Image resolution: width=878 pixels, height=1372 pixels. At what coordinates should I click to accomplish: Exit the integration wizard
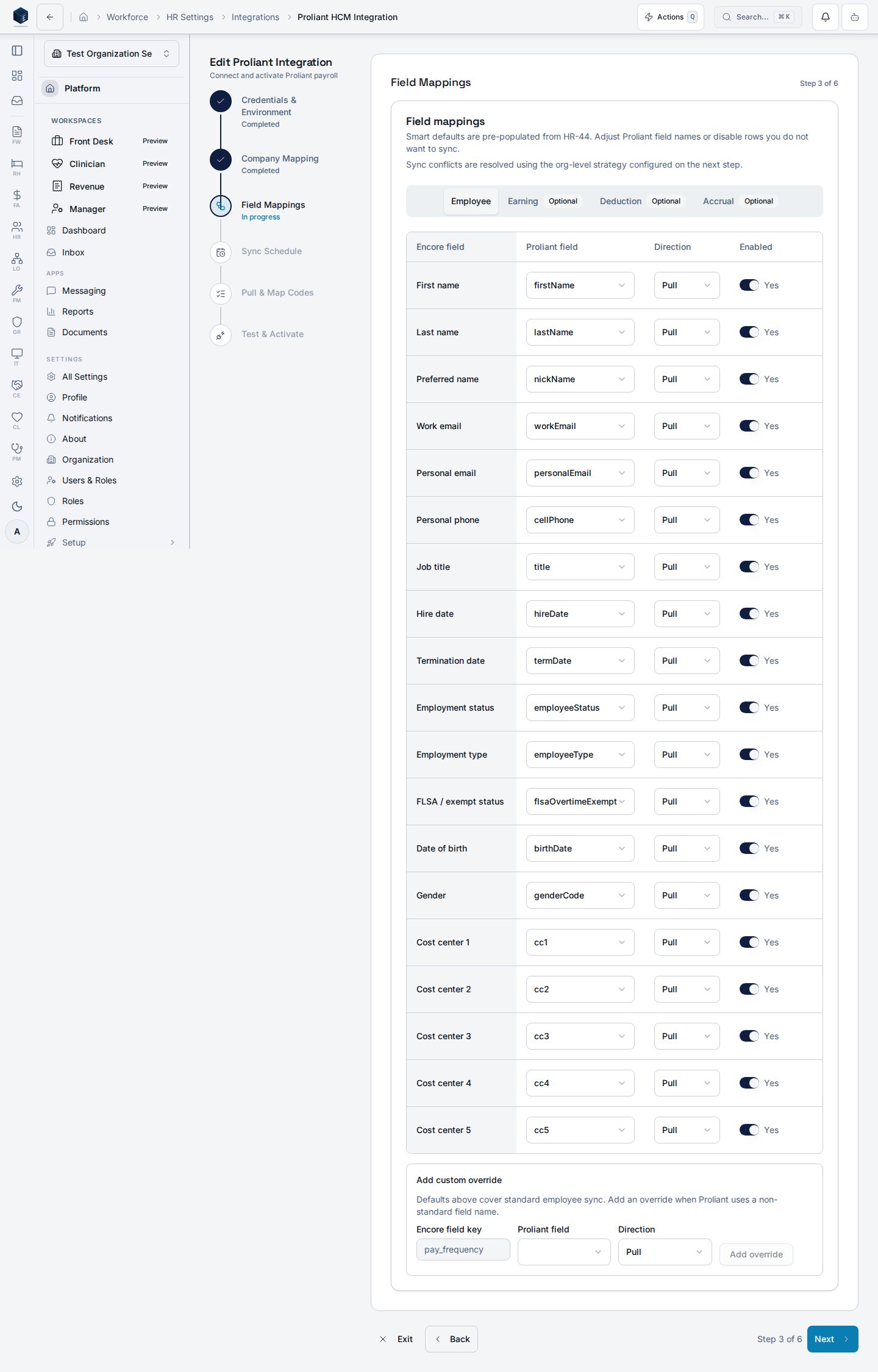(396, 1339)
